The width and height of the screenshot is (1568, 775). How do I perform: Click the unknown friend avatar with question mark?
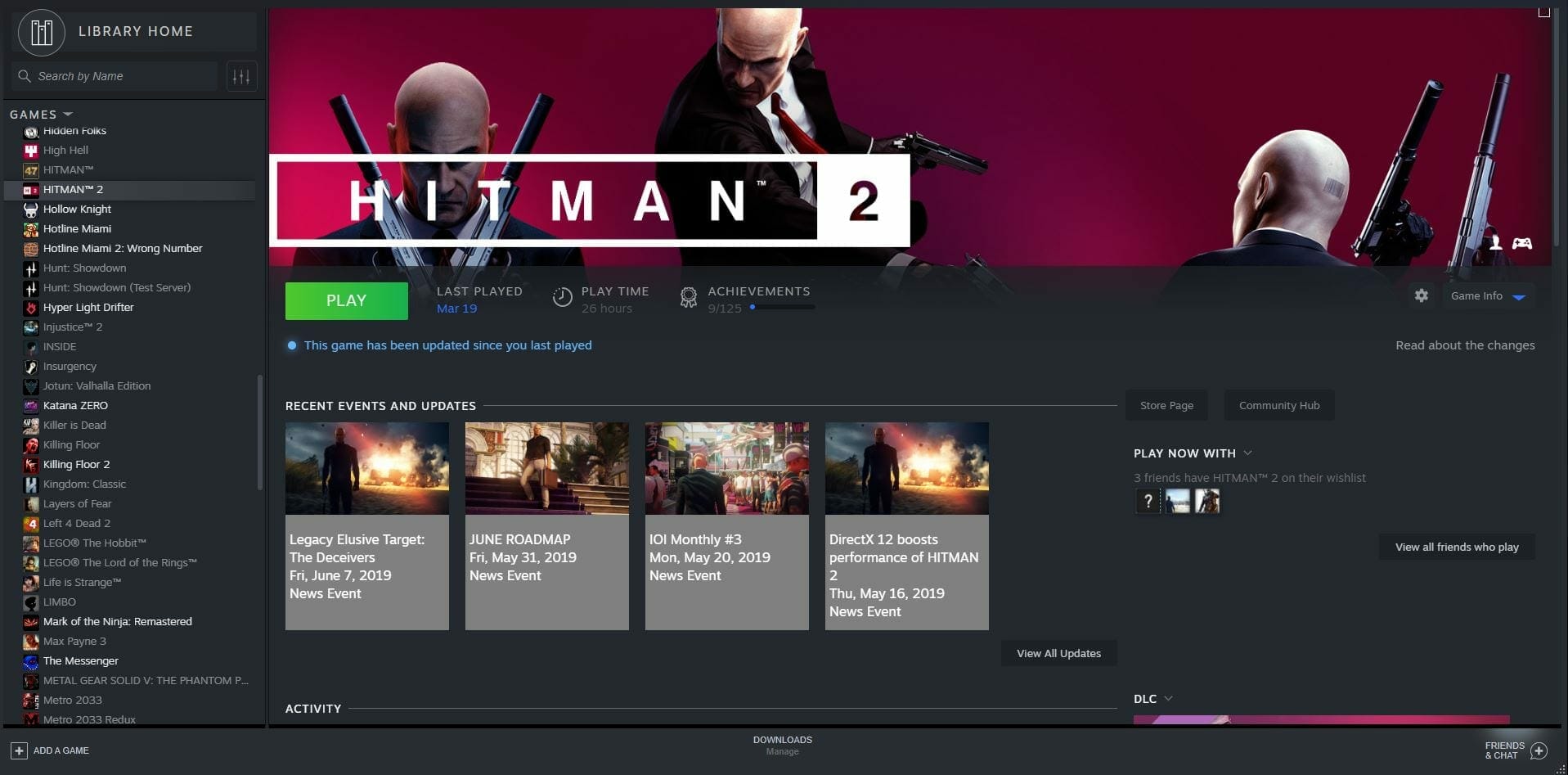1148,501
